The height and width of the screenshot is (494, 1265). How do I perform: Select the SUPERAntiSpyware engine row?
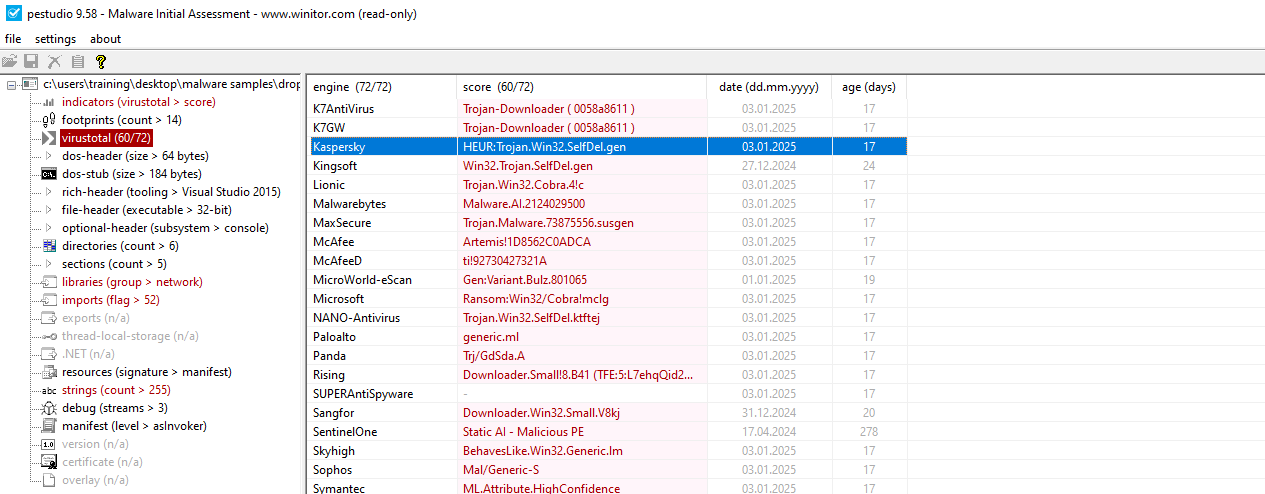[x=606, y=394]
